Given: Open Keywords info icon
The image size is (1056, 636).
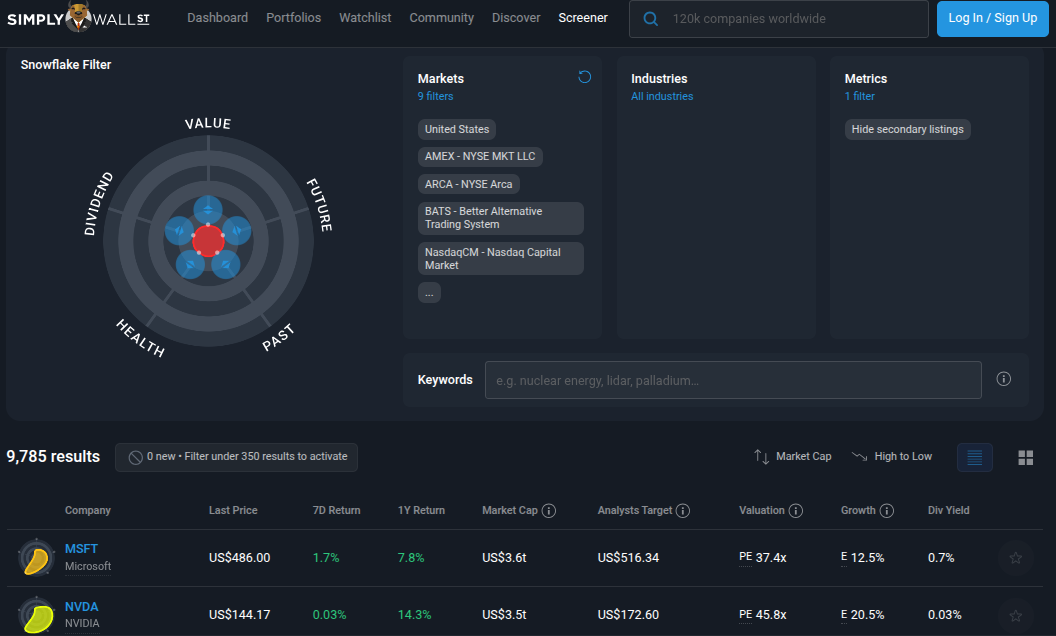Looking at the screenshot, I should pos(1003,379).
